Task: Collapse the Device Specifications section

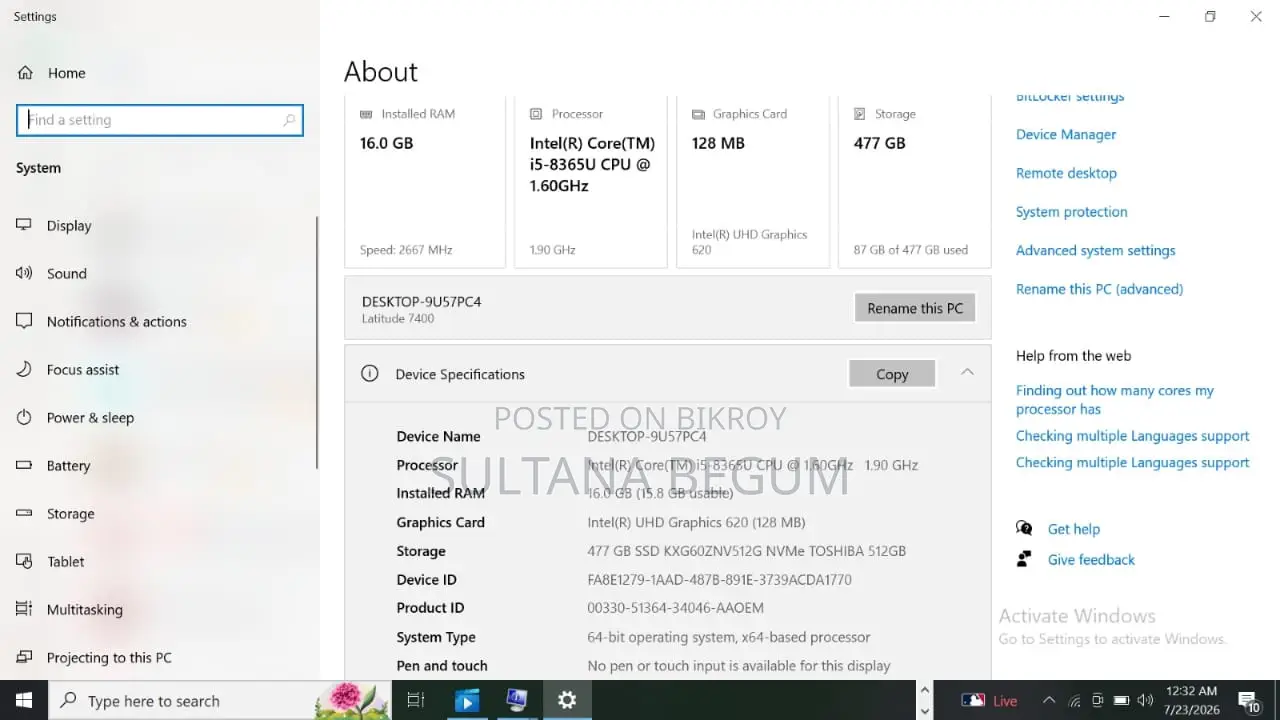Action: pyautogui.click(x=967, y=372)
